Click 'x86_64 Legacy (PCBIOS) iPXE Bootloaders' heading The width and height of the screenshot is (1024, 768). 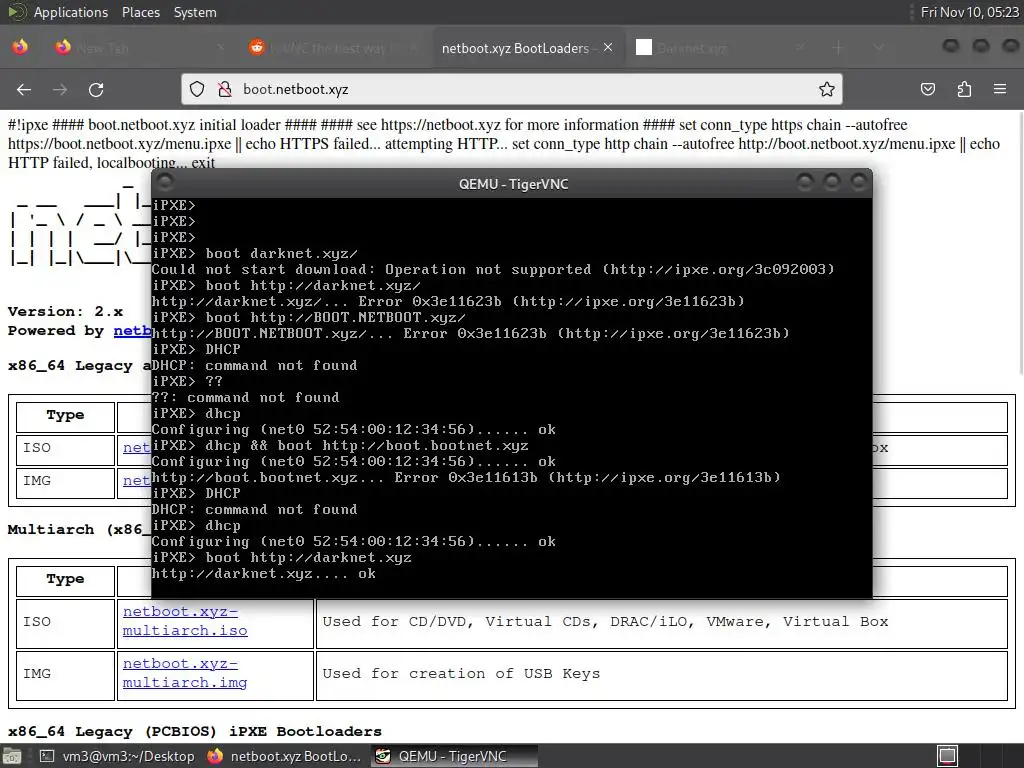(195, 731)
